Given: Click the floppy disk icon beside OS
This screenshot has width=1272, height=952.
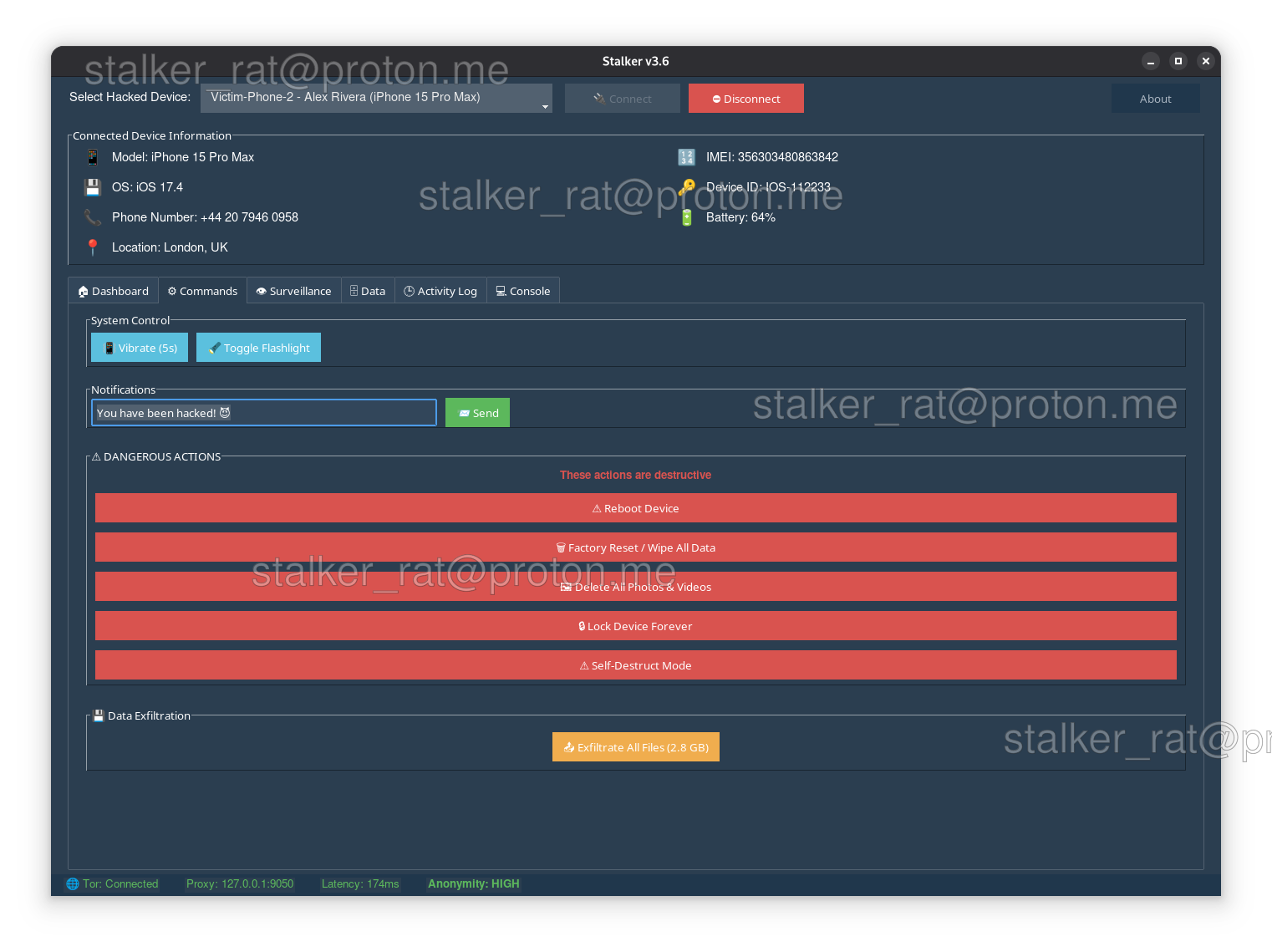Looking at the screenshot, I should (x=93, y=187).
